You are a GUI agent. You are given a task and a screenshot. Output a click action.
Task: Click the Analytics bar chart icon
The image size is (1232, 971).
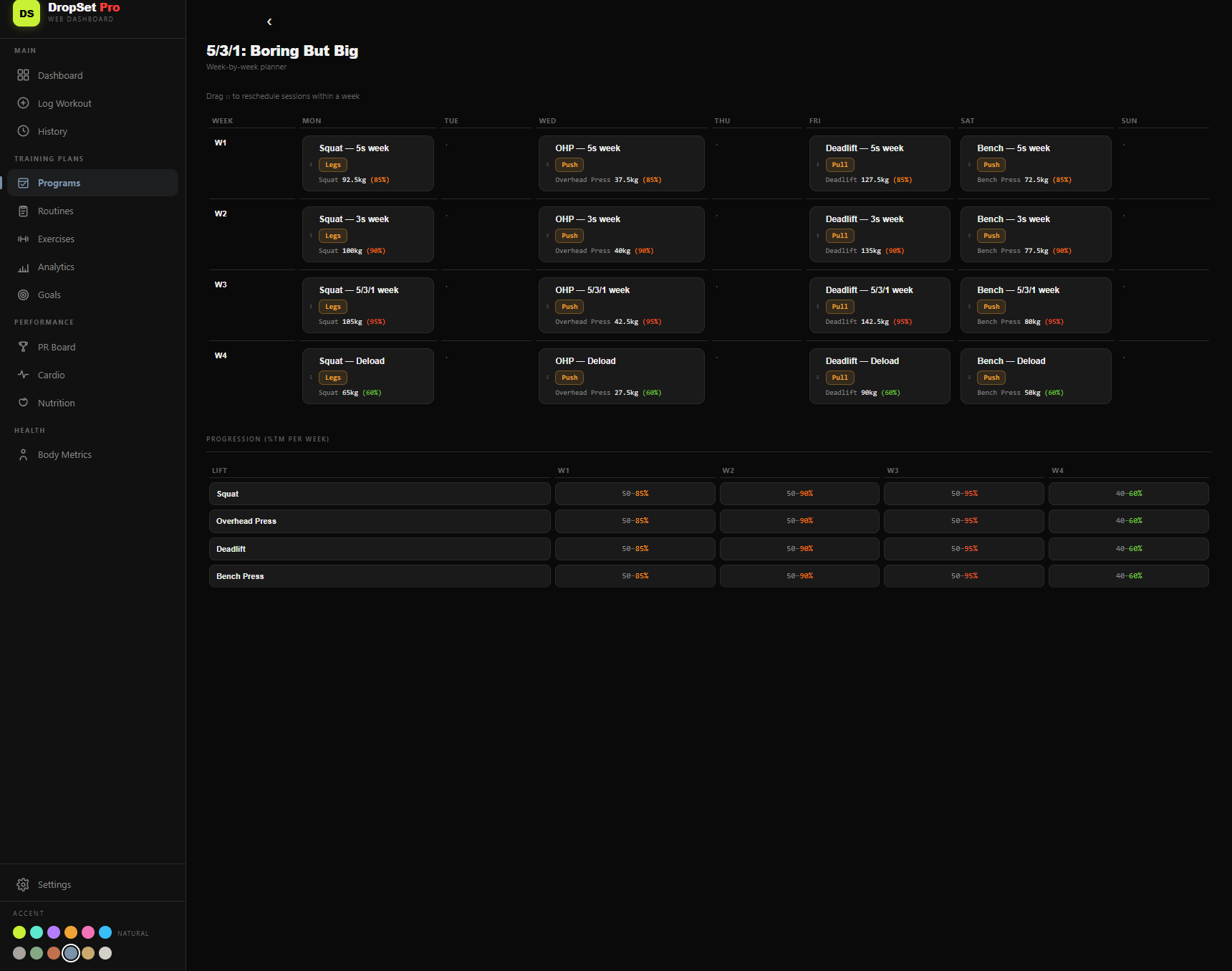coord(23,267)
